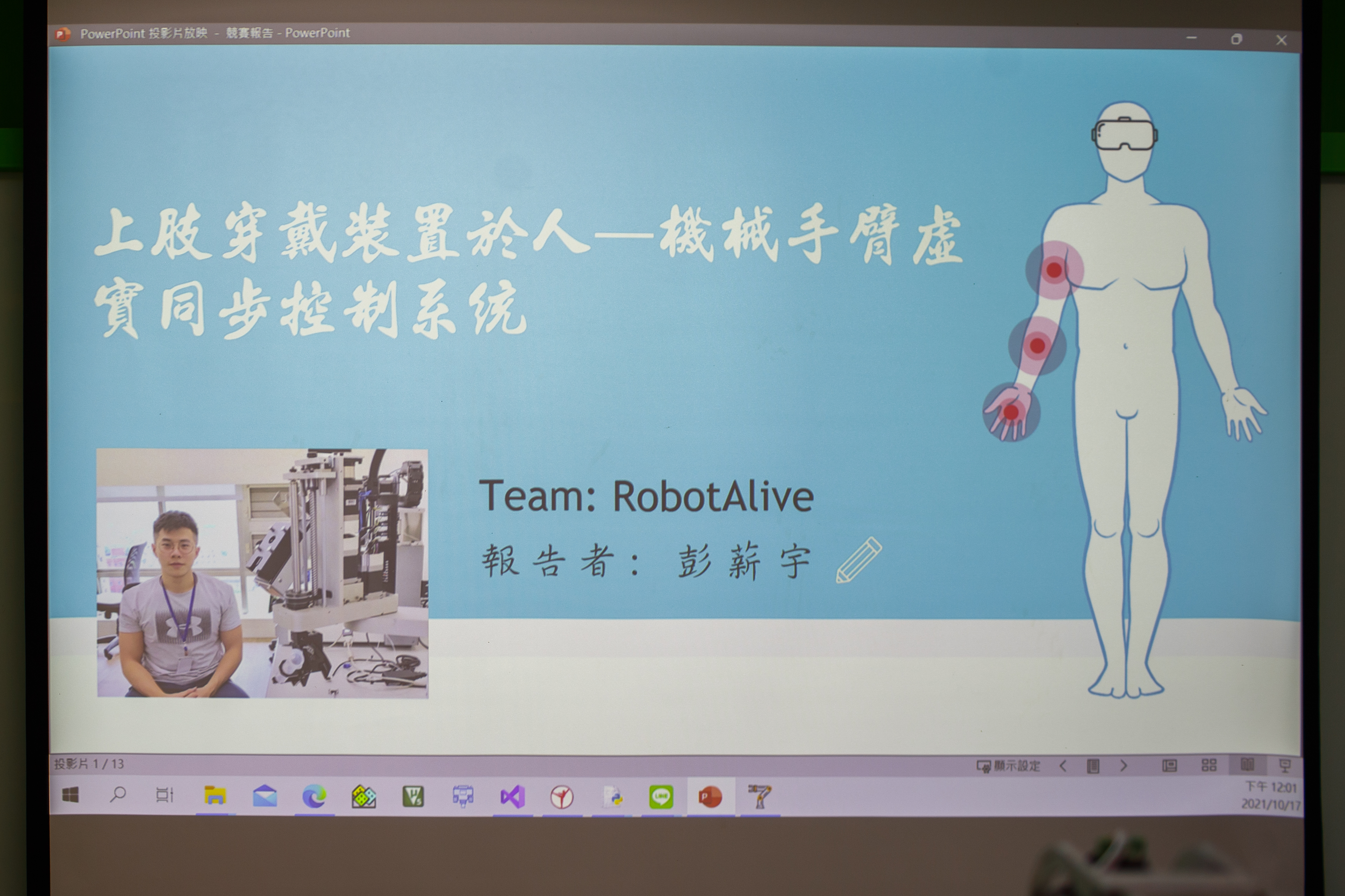The height and width of the screenshot is (896, 1345).
Task: Open Microsoft Edge from taskbar
Action: [314, 796]
